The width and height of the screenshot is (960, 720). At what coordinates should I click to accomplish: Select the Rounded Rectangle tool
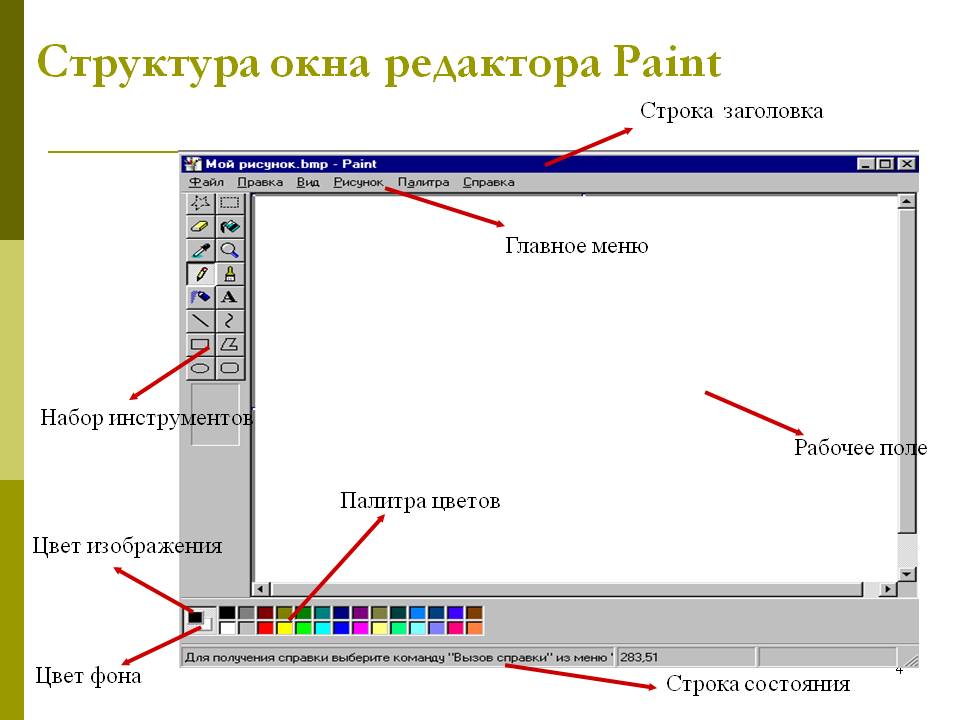[x=229, y=368]
